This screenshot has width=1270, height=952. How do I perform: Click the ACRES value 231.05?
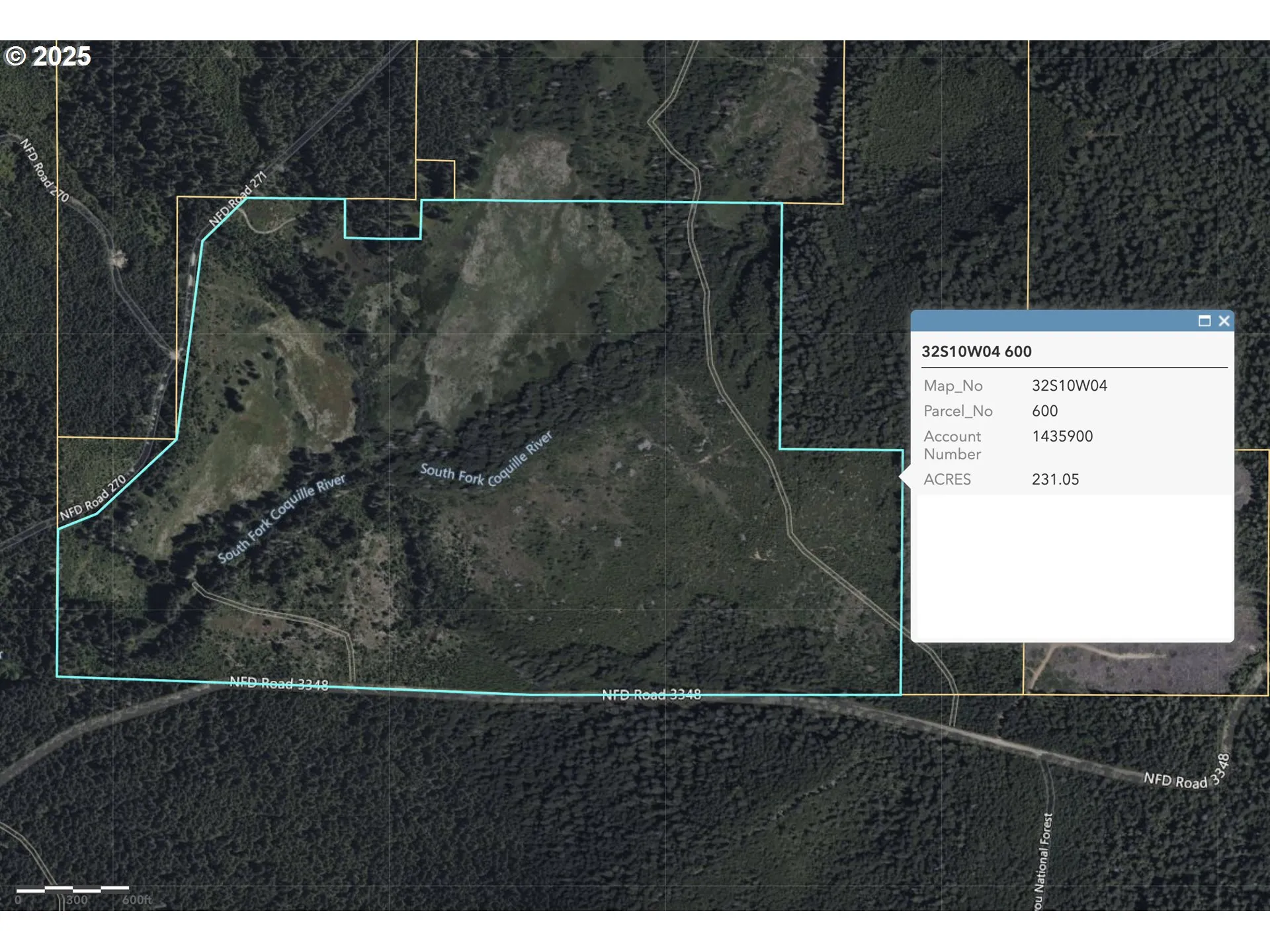(x=1055, y=479)
